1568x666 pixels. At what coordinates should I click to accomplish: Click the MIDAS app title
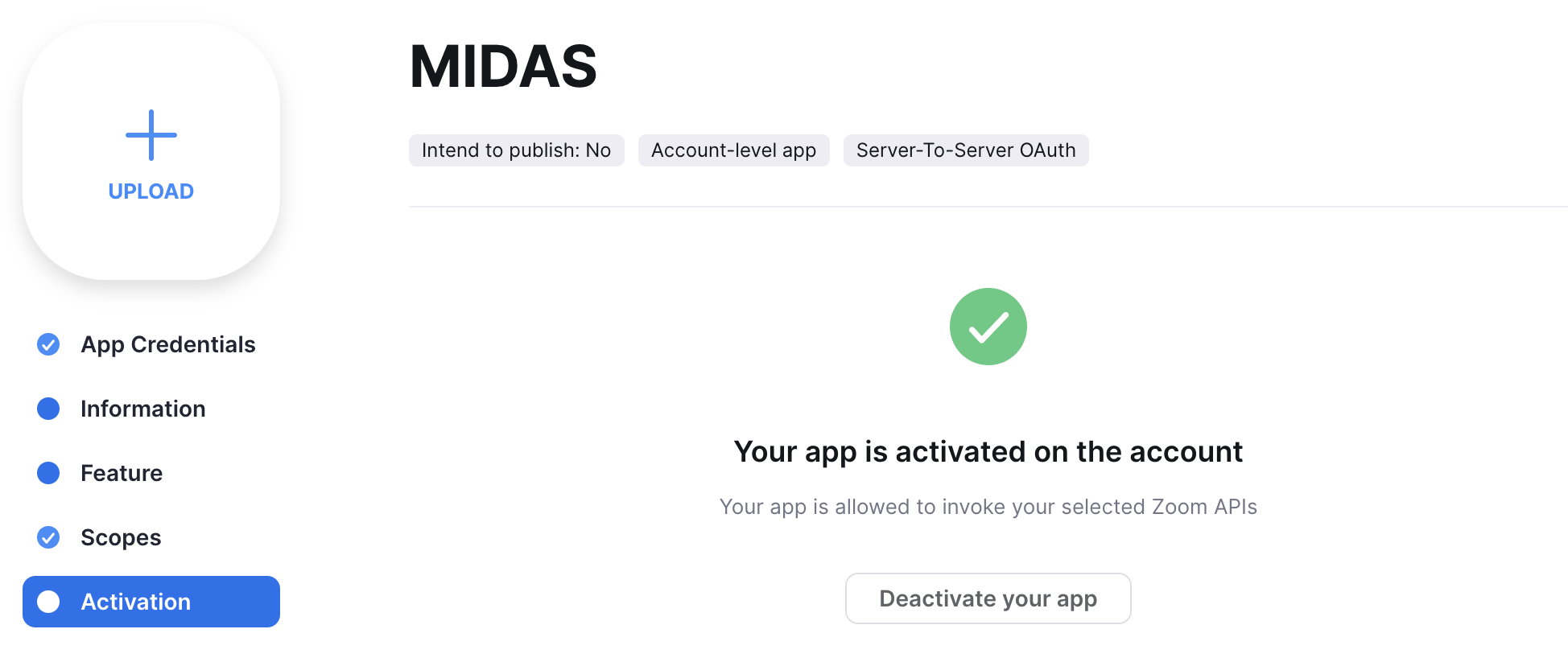tap(504, 66)
